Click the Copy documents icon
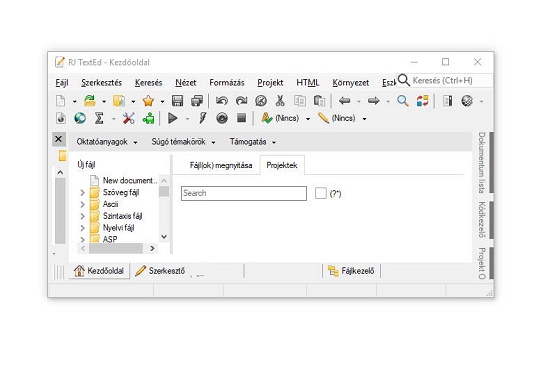 [300, 101]
